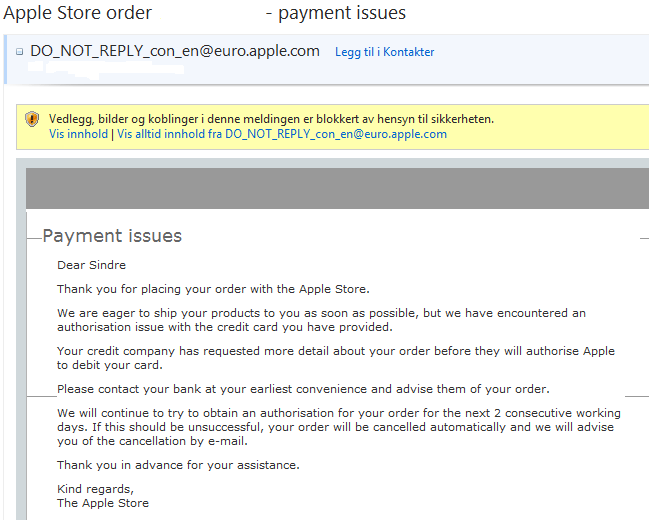The width and height of the screenshot is (649, 520).
Task: Click the signature The Apple Store
Action: point(103,503)
